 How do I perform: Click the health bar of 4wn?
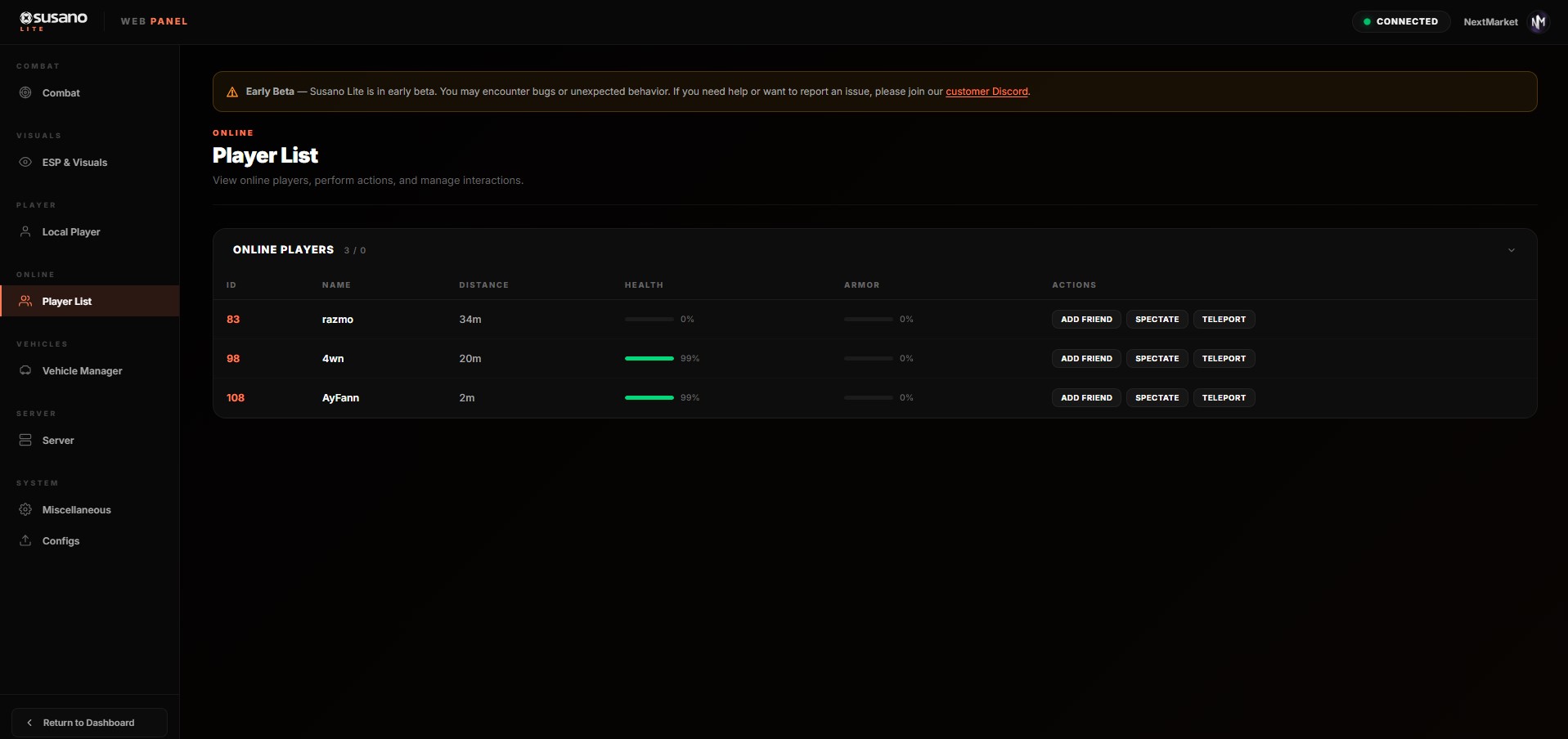pyautogui.click(x=649, y=358)
